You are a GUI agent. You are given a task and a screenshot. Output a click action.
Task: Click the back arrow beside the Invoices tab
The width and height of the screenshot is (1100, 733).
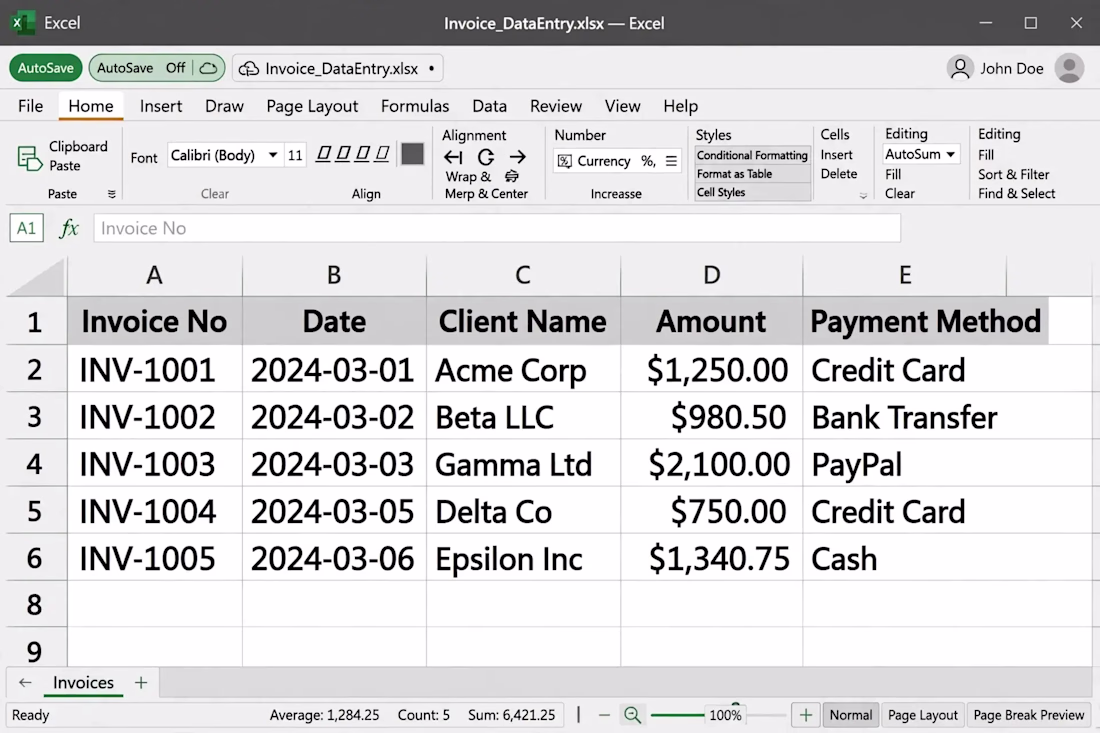coord(25,682)
